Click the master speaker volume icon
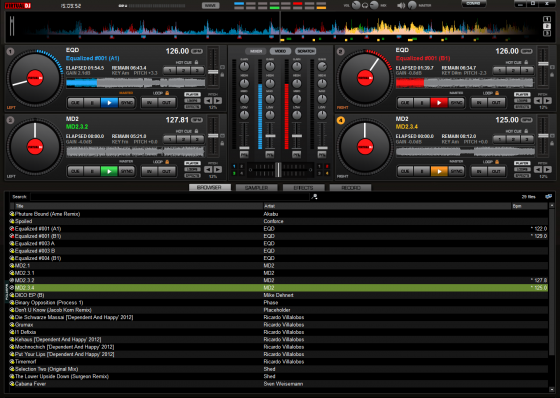Screen dimensions: 560x398 tap(401, 5)
